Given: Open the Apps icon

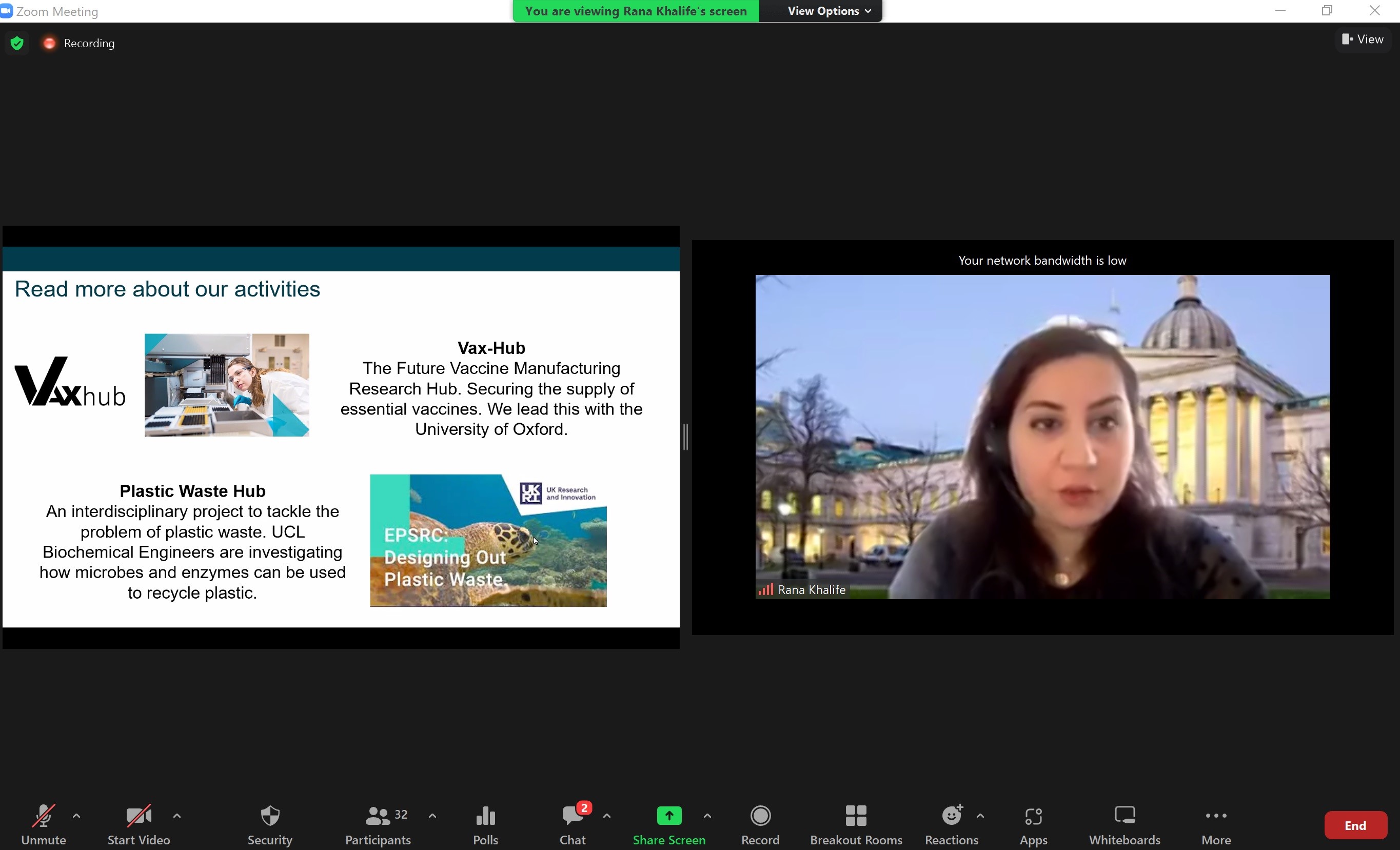Looking at the screenshot, I should point(1034,816).
